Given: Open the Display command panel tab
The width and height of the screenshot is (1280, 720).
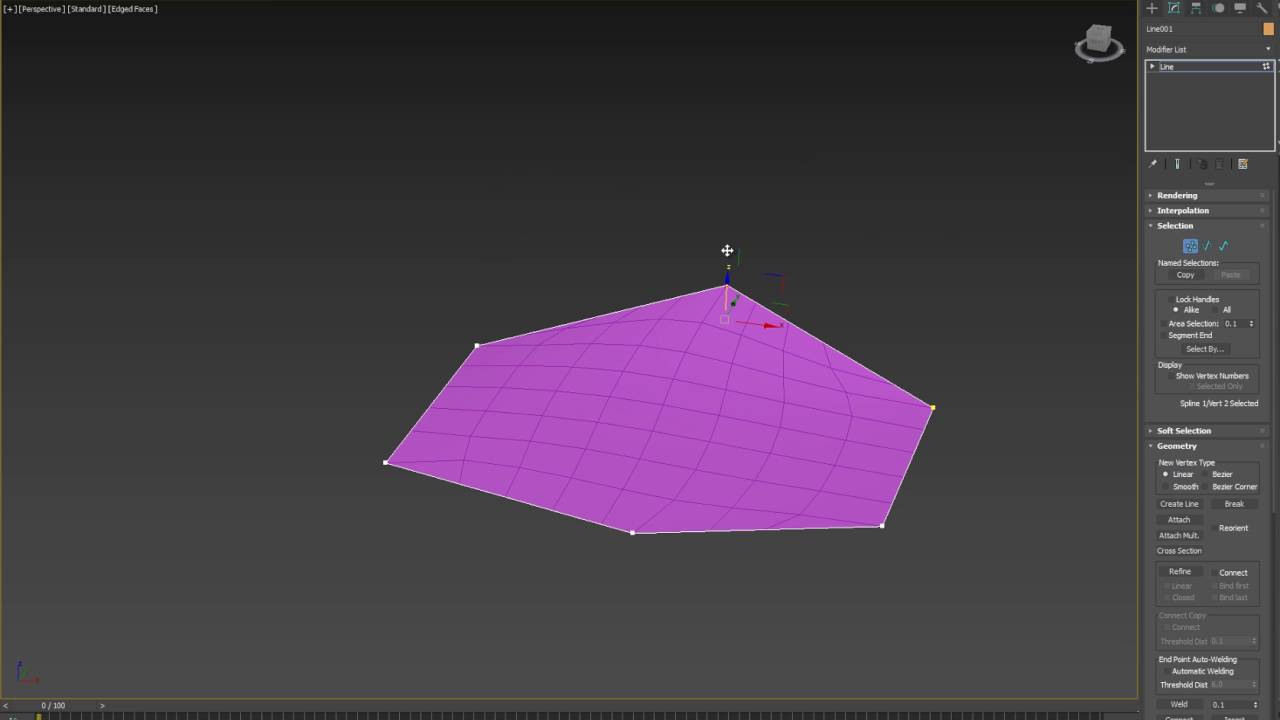Looking at the screenshot, I should (1240, 8).
